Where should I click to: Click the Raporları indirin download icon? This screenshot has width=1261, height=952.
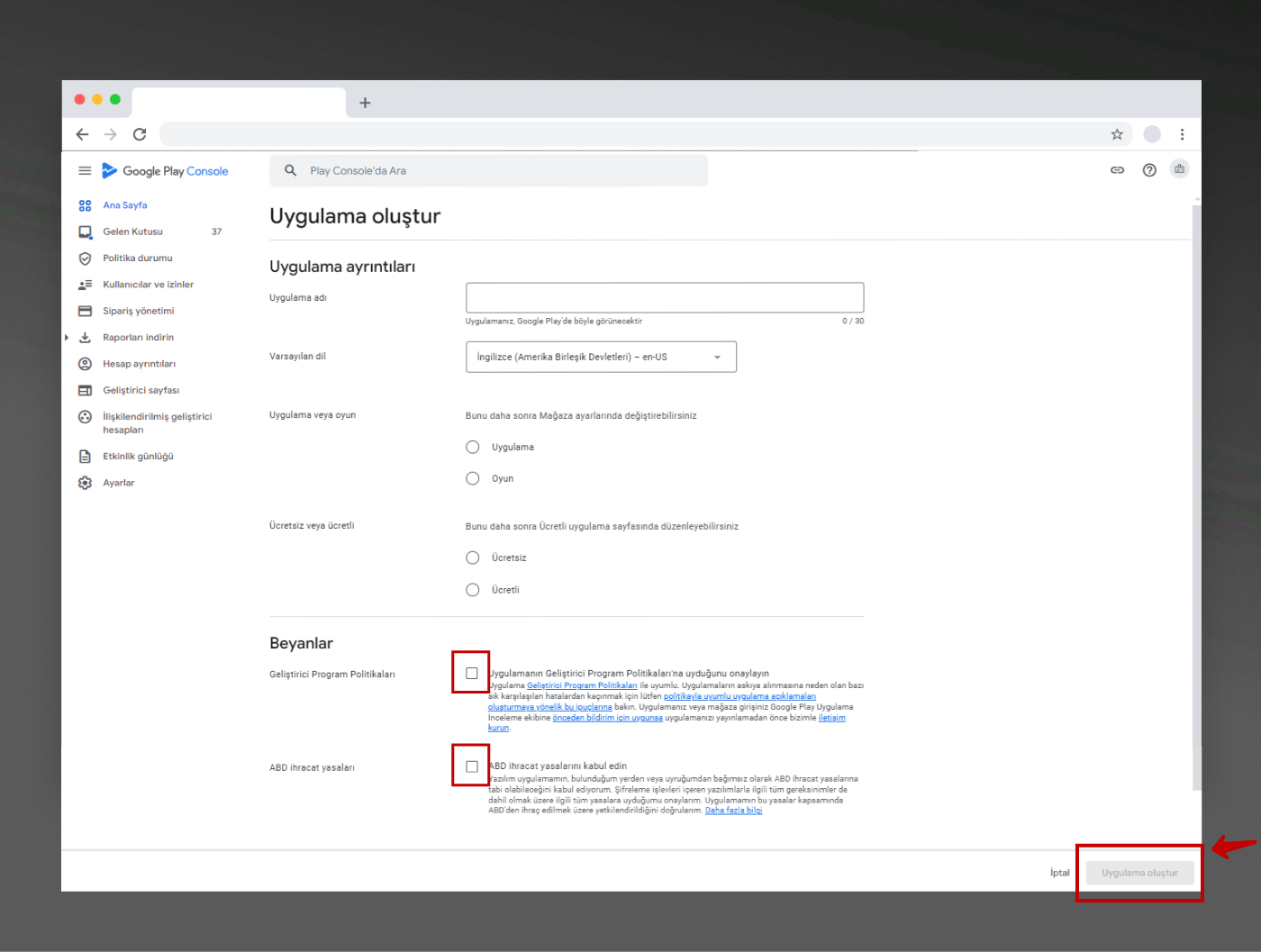pyautogui.click(x=85, y=338)
